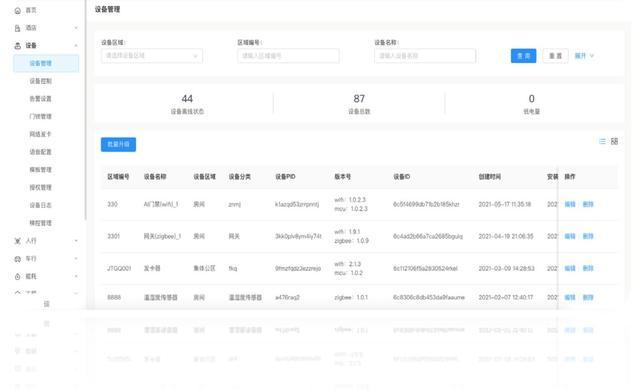Click the 设备ID column header
This screenshot has height=389, width=640.
(x=402, y=177)
